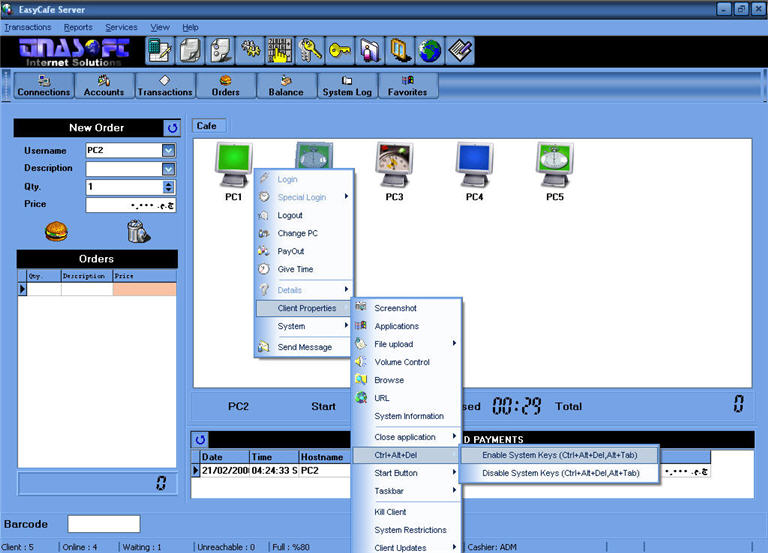
Task: Select the PC1 computer icon
Action: [234, 166]
